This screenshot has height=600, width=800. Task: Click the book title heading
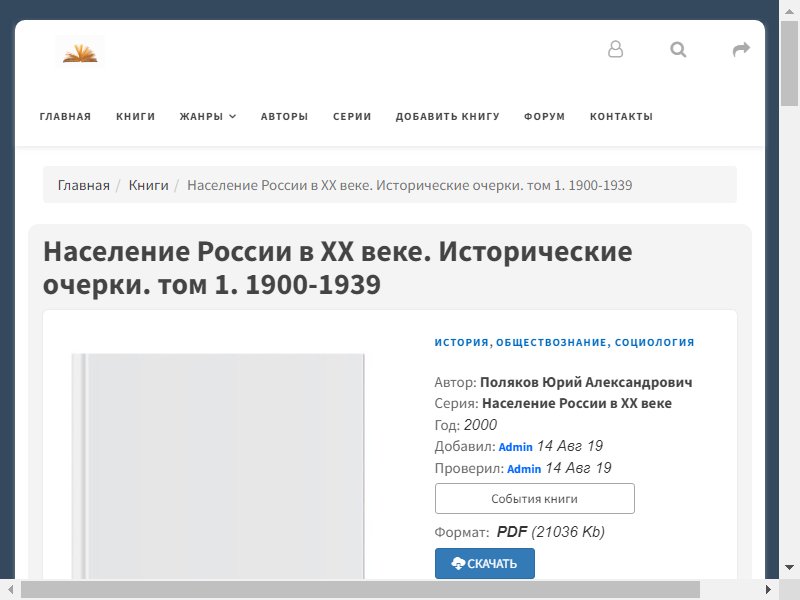338,268
